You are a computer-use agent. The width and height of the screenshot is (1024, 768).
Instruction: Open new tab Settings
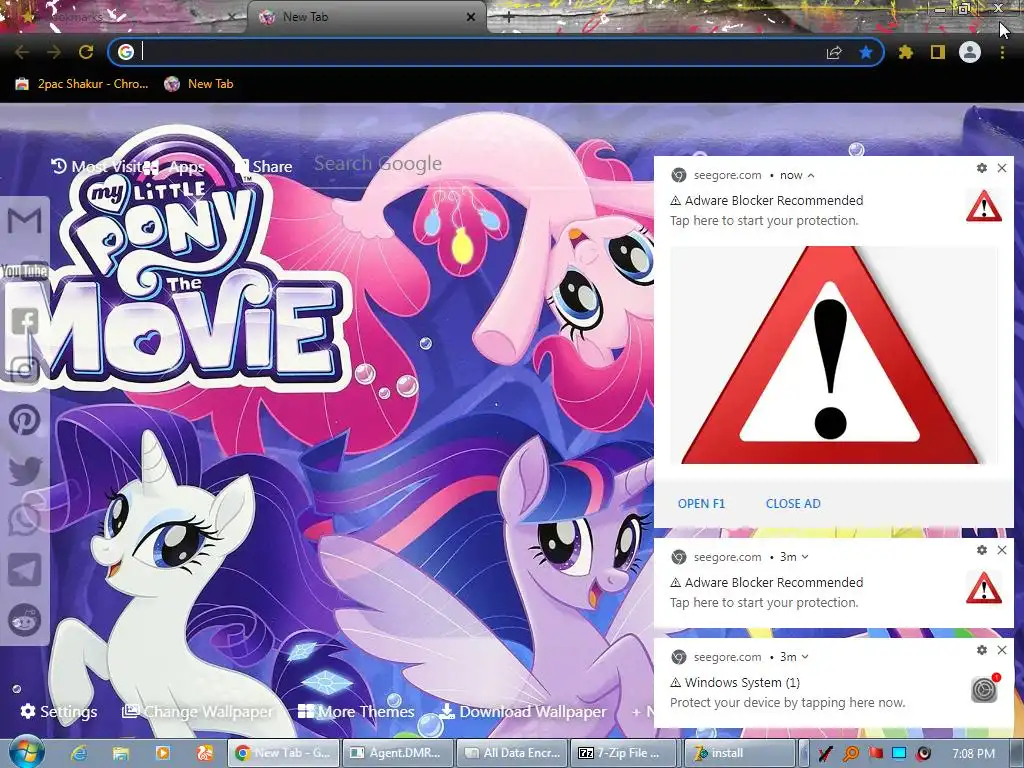pyautogui.click(x=59, y=711)
